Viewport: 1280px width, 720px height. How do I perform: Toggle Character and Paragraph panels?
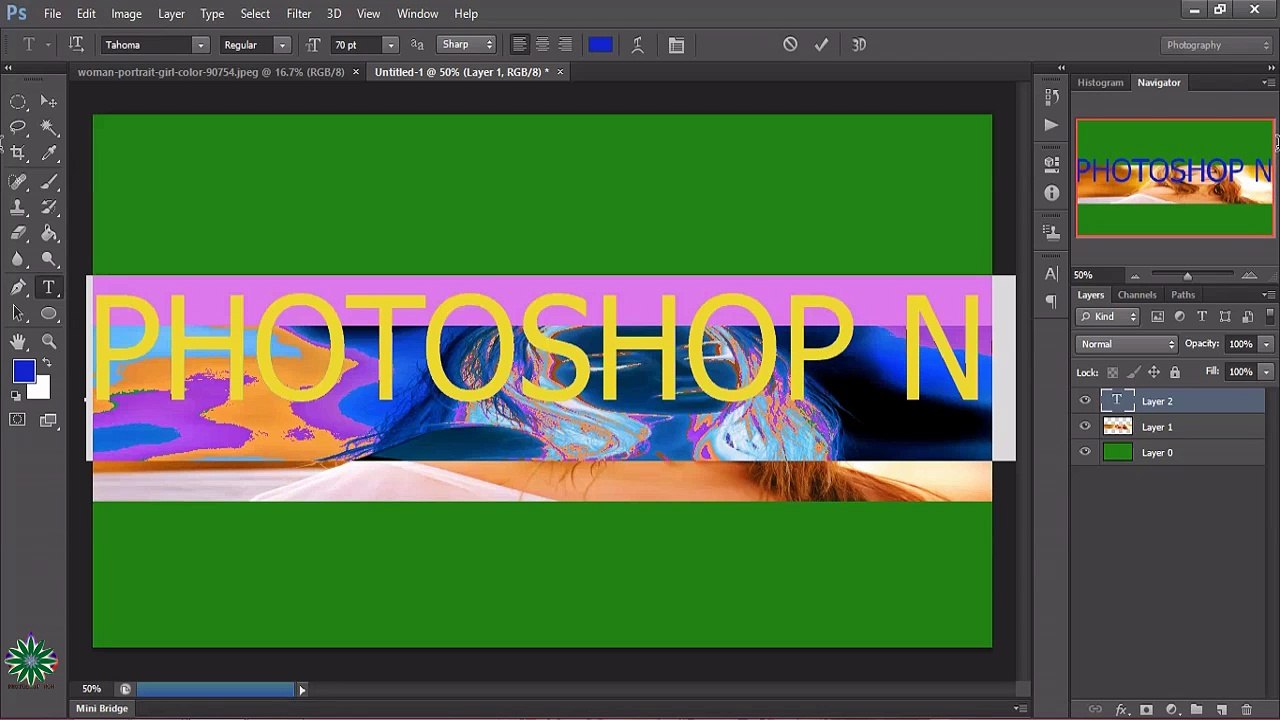676,45
